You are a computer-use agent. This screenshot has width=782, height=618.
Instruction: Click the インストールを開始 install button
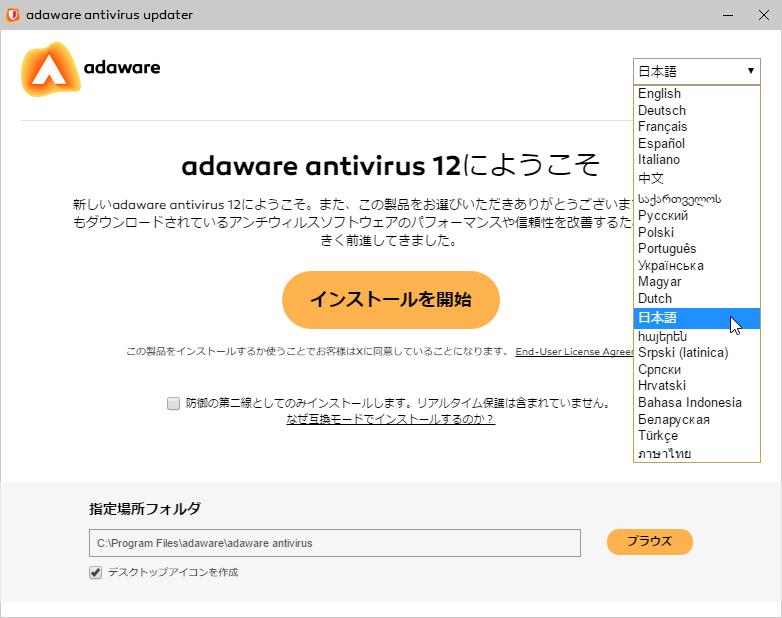(x=391, y=300)
